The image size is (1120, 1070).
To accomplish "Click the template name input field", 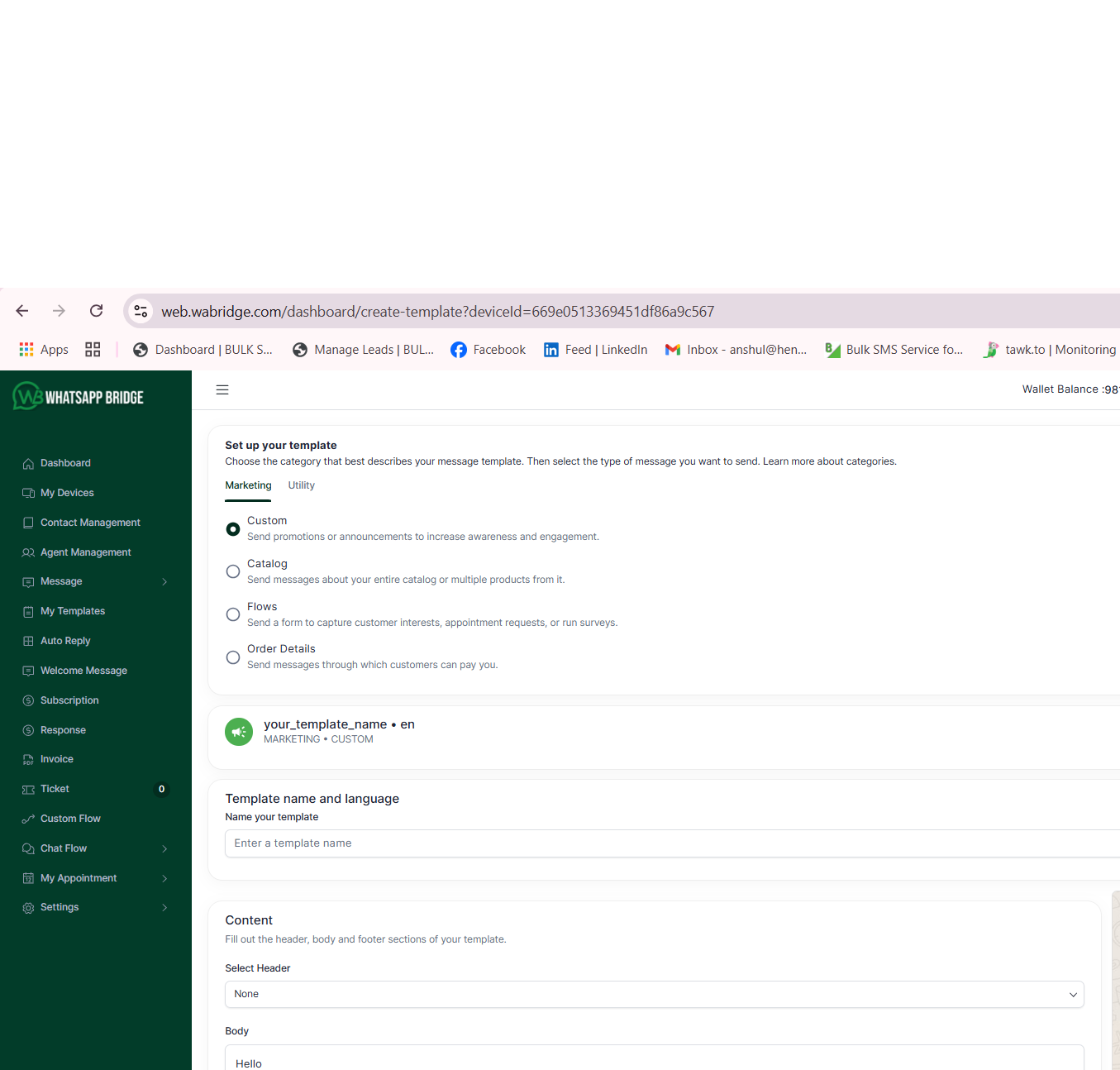I will (x=672, y=843).
